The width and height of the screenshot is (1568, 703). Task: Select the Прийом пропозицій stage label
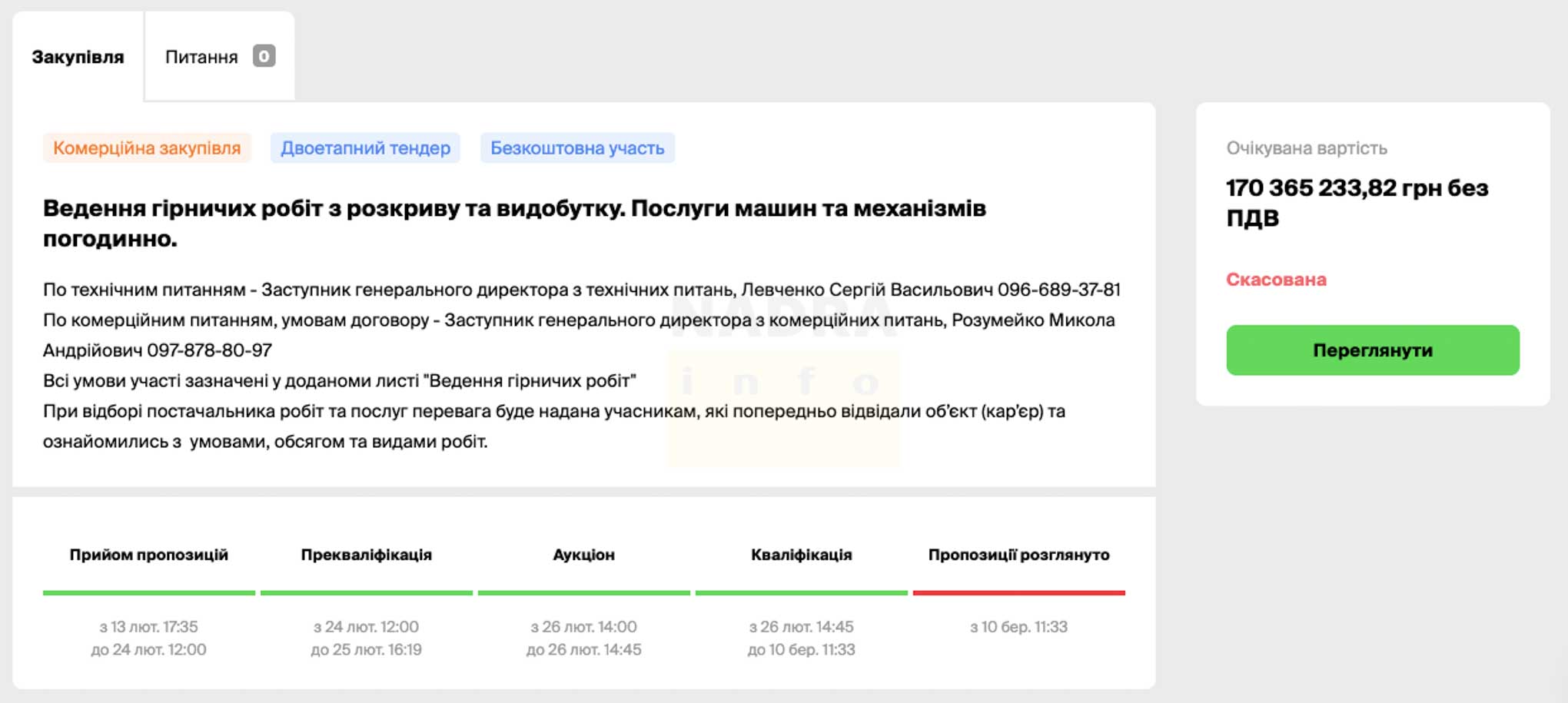click(x=148, y=555)
